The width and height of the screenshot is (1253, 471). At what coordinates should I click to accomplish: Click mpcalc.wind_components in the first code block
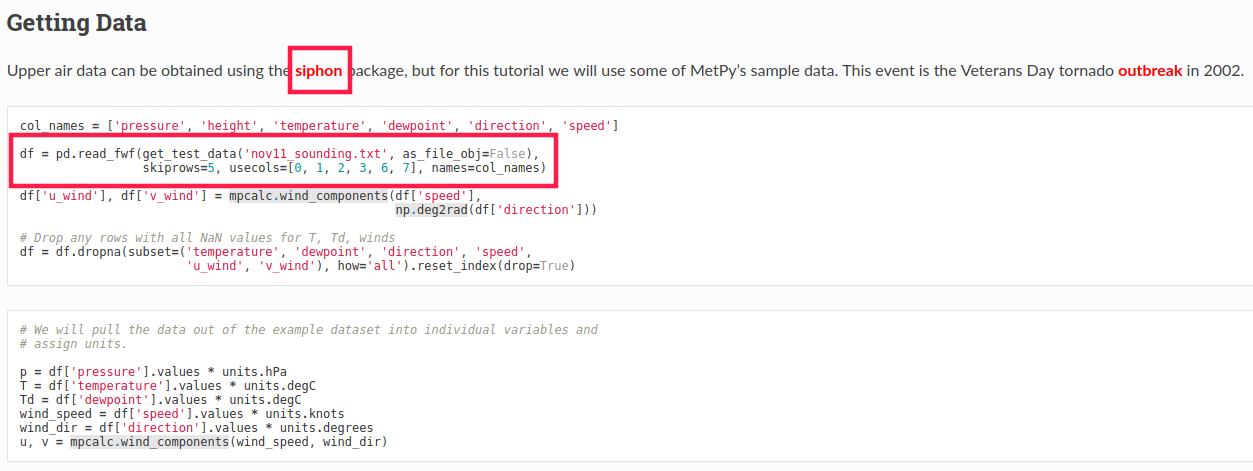tap(307, 195)
